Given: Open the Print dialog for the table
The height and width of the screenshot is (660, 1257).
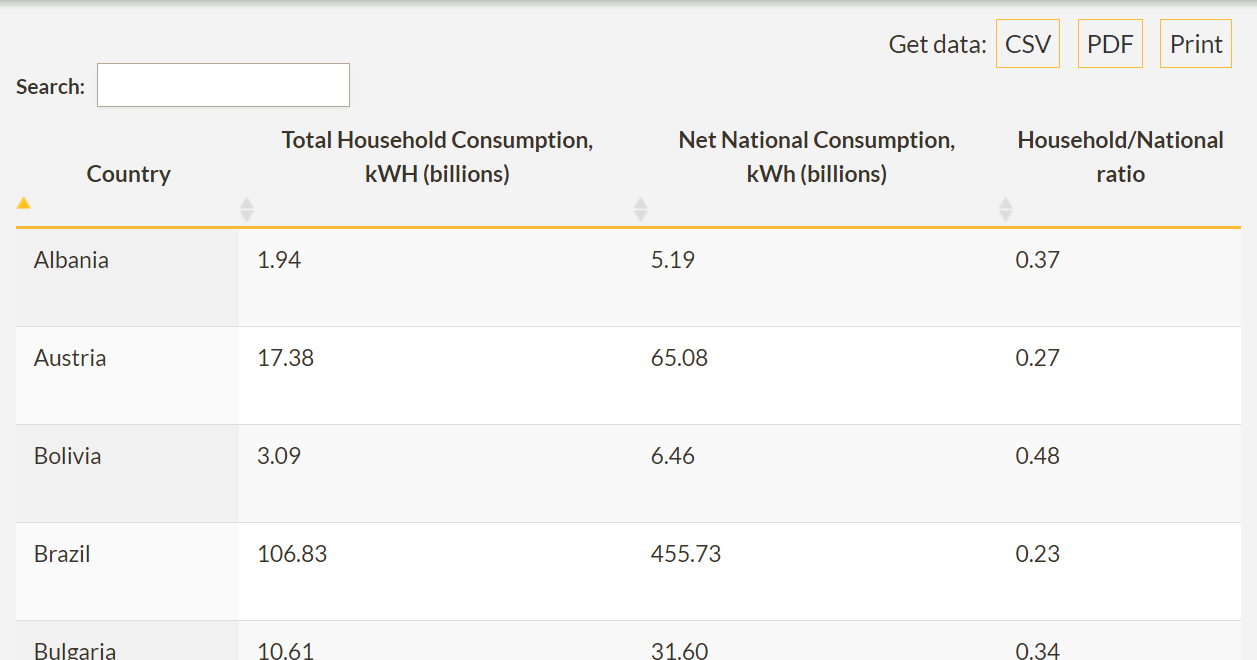Looking at the screenshot, I should tap(1195, 43).
